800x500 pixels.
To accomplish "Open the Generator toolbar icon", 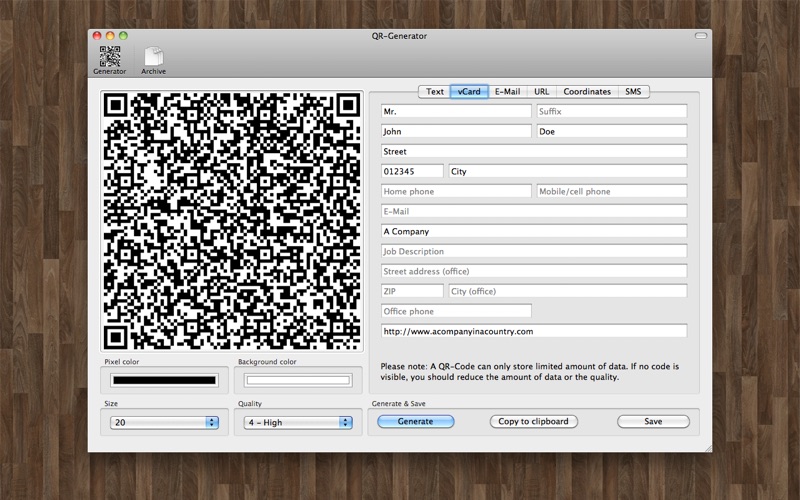I will click(x=110, y=59).
